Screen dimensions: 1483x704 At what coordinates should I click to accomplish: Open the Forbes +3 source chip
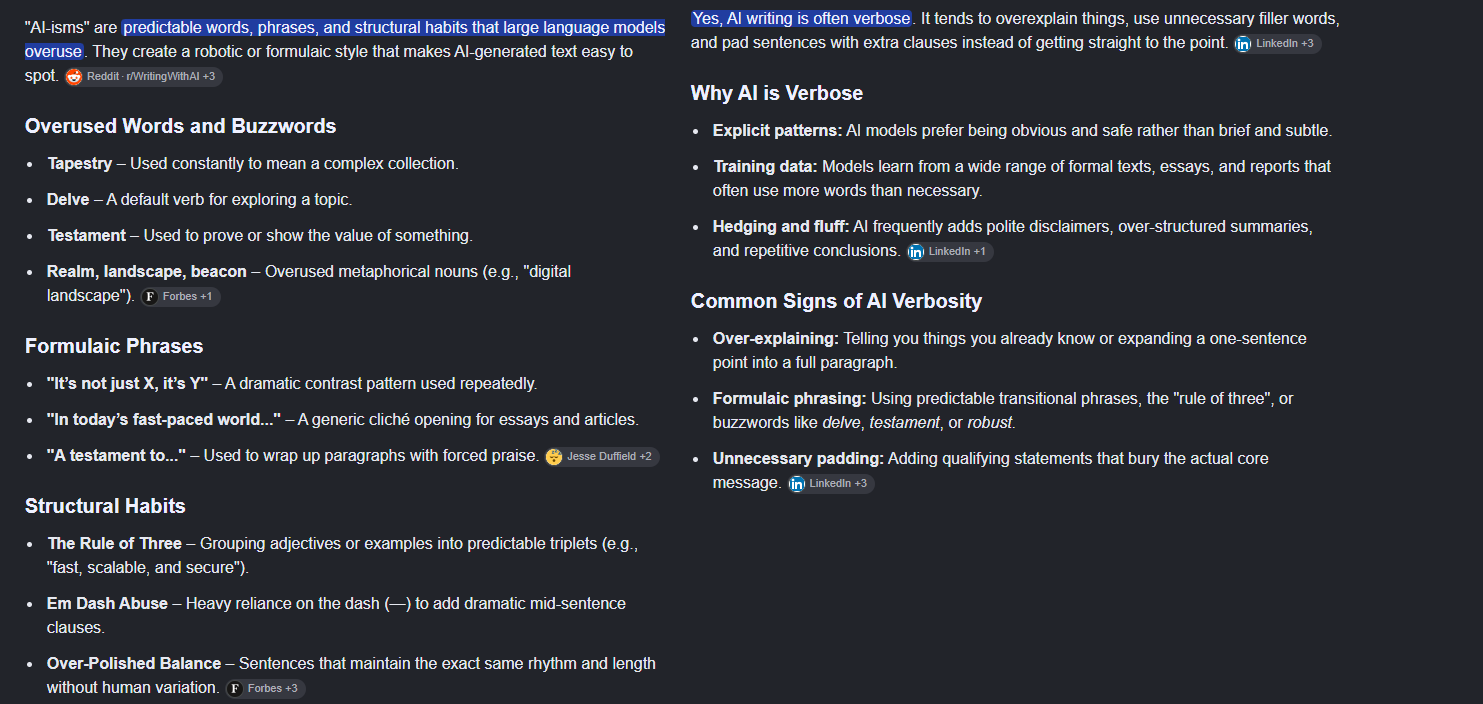265,689
